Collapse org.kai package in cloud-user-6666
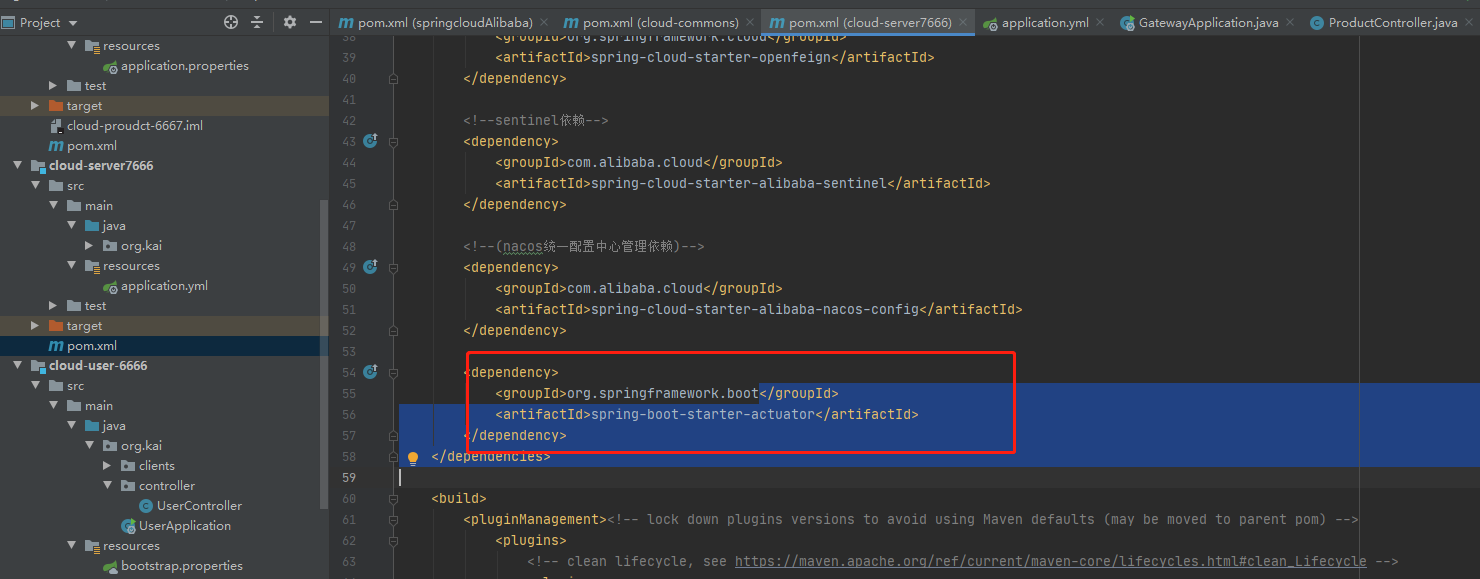This screenshot has height=579, width=1480. pyautogui.click(x=89, y=446)
